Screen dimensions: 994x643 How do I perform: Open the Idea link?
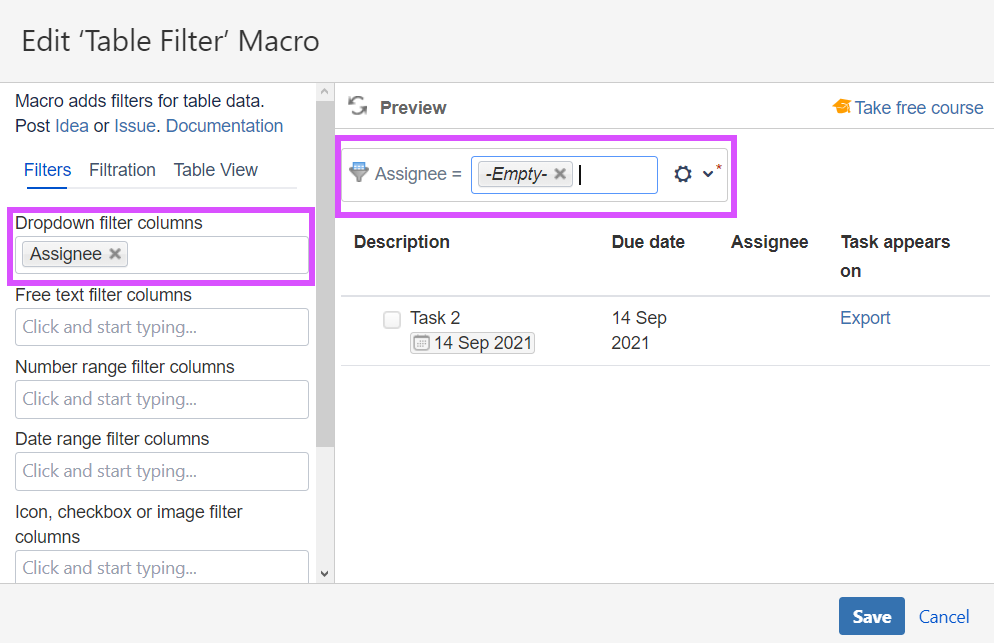[x=72, y=126]
